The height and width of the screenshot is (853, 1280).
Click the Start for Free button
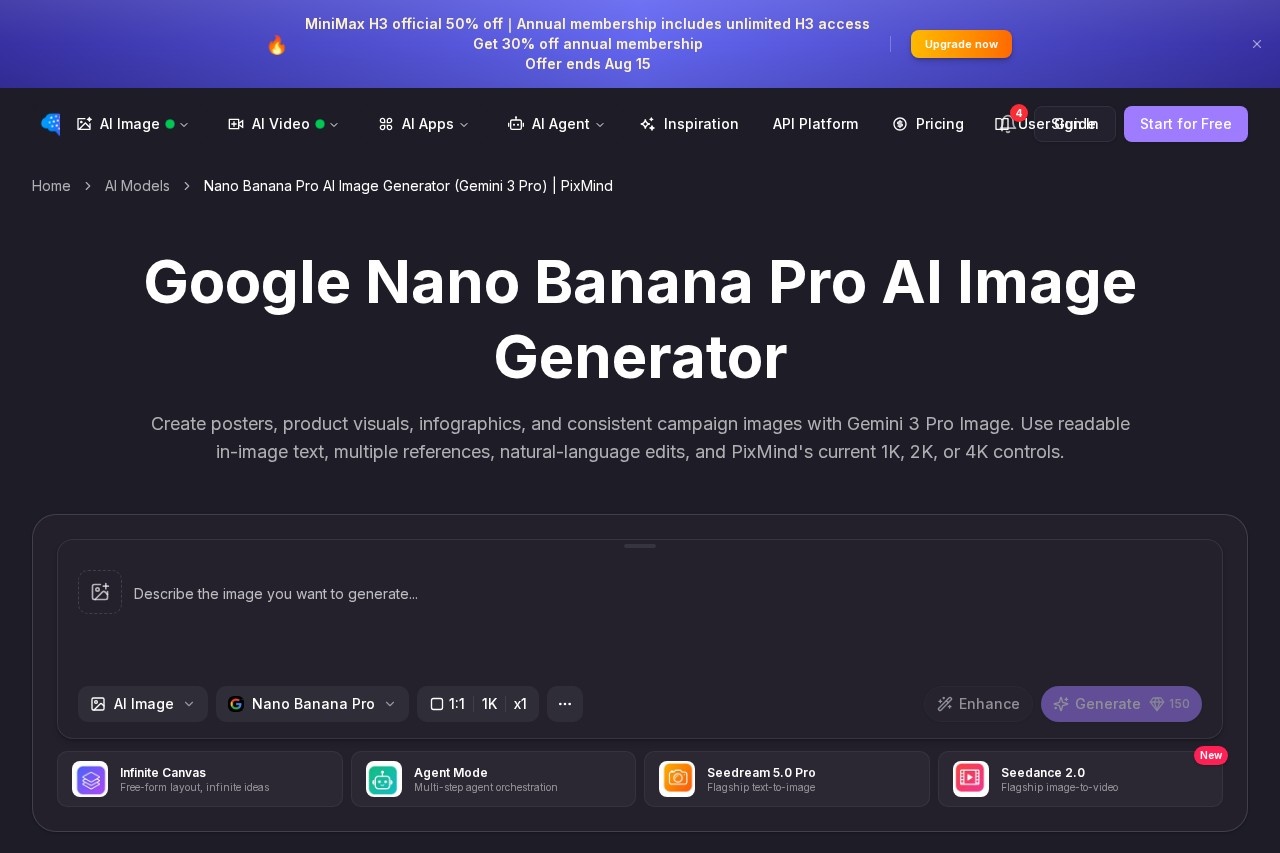(x=1186, y=124)
